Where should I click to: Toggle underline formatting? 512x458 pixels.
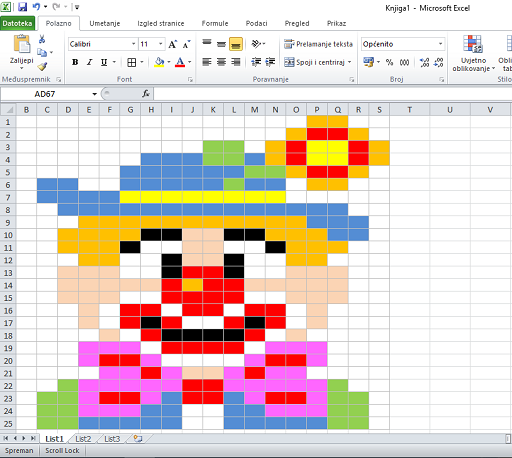104,62
